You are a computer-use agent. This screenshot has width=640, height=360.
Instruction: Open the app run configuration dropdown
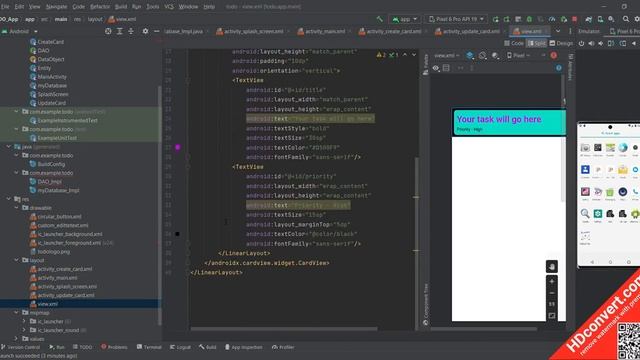pyautogui.click(x=405, y=19)
